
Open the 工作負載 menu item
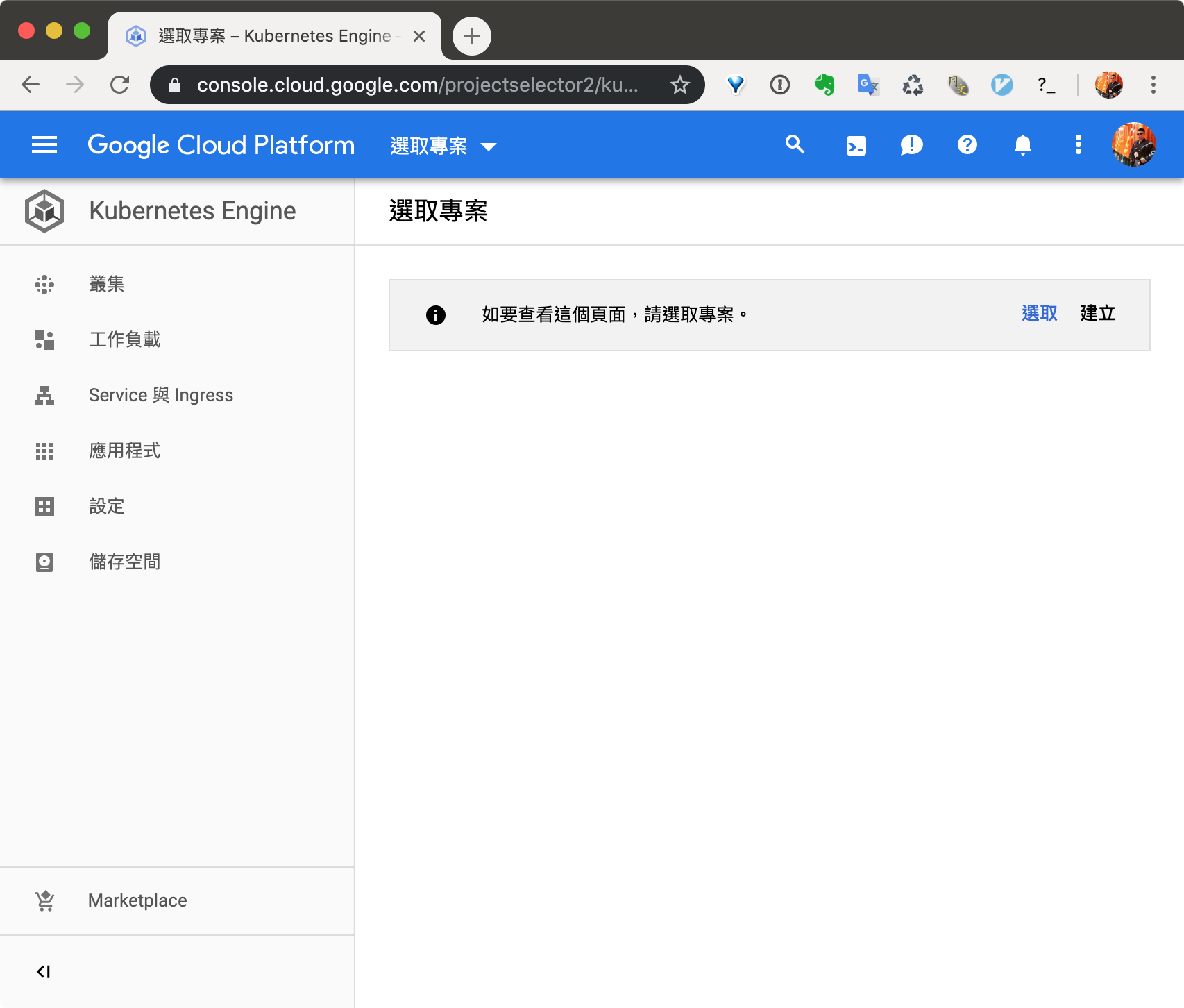point(177,340)
